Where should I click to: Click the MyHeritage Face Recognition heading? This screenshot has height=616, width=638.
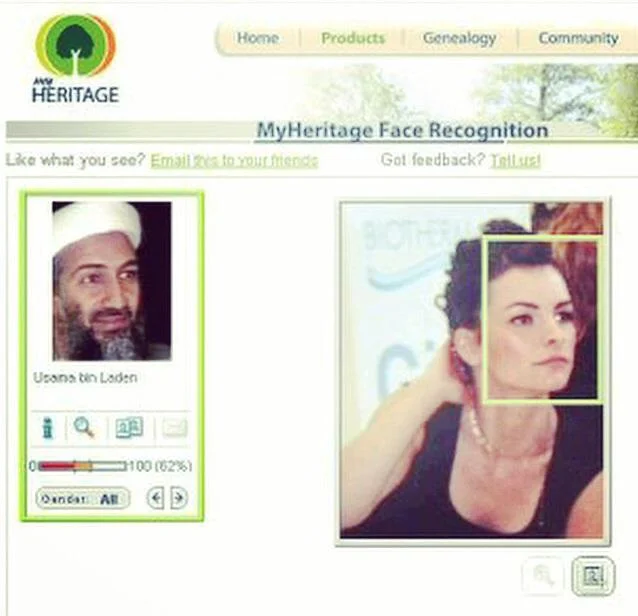tap(402, 131)
